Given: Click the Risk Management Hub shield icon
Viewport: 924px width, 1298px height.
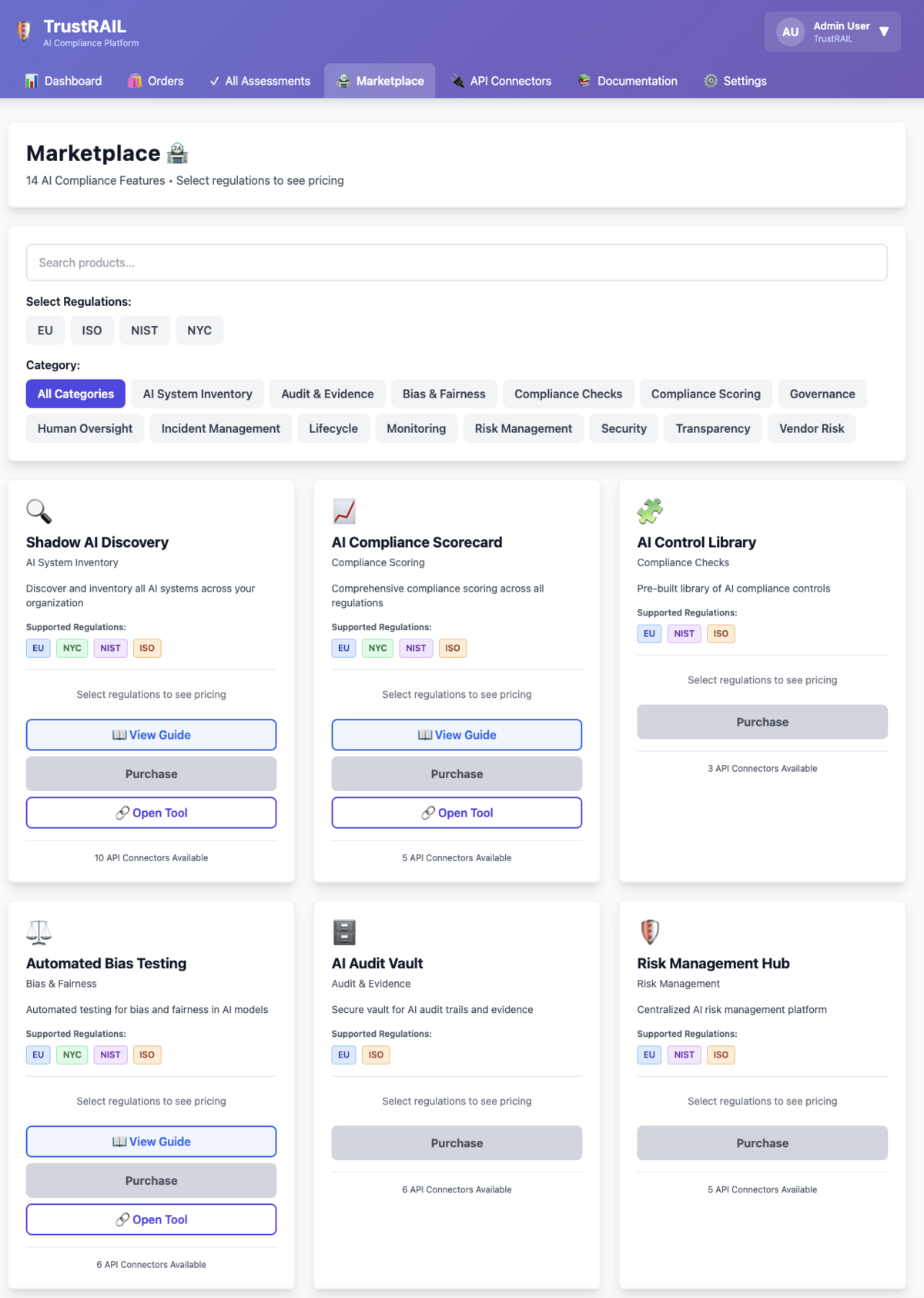Looking at the screenshot, I should point(650,932).
